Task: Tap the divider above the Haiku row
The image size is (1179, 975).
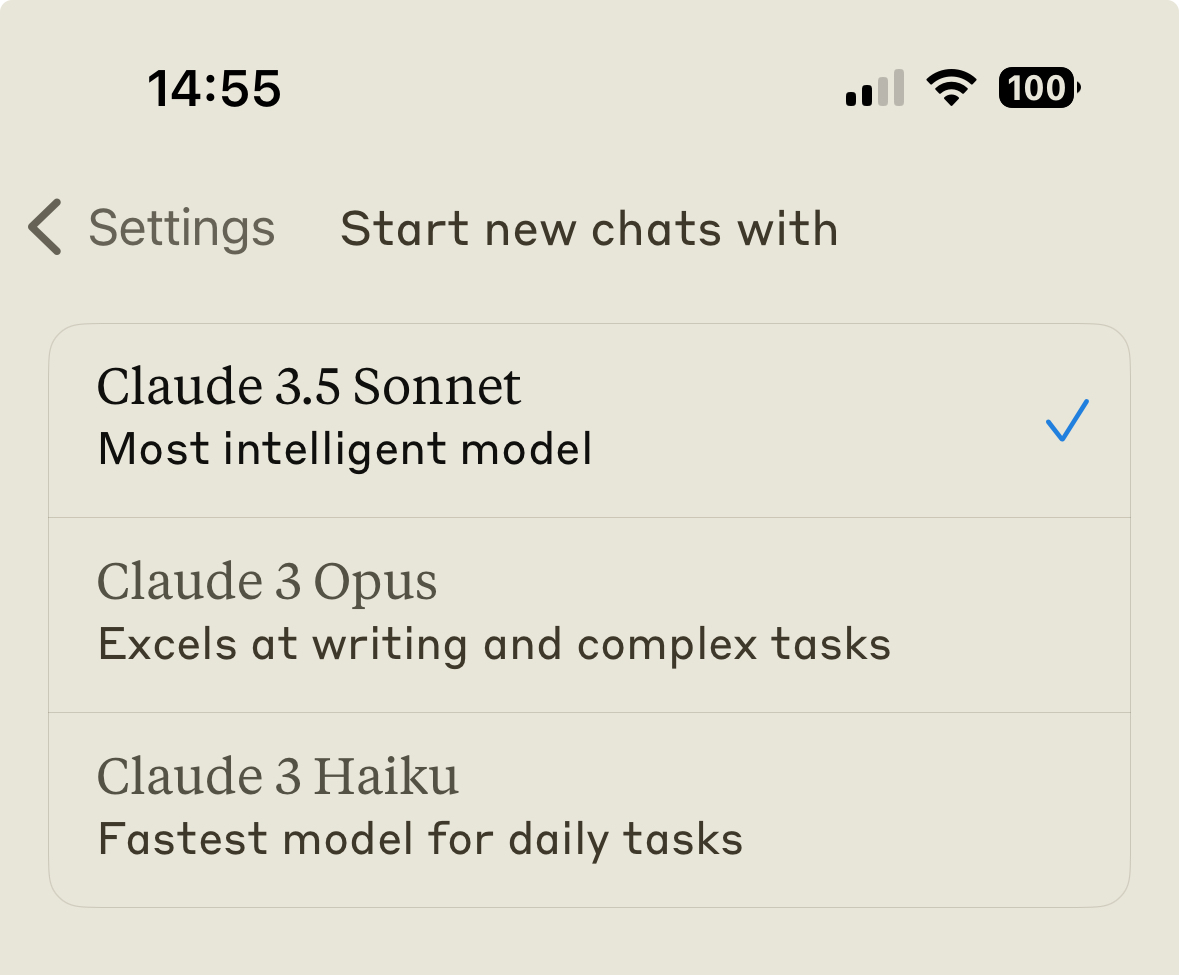Action: pyautogui.click(x=590, y=712)
